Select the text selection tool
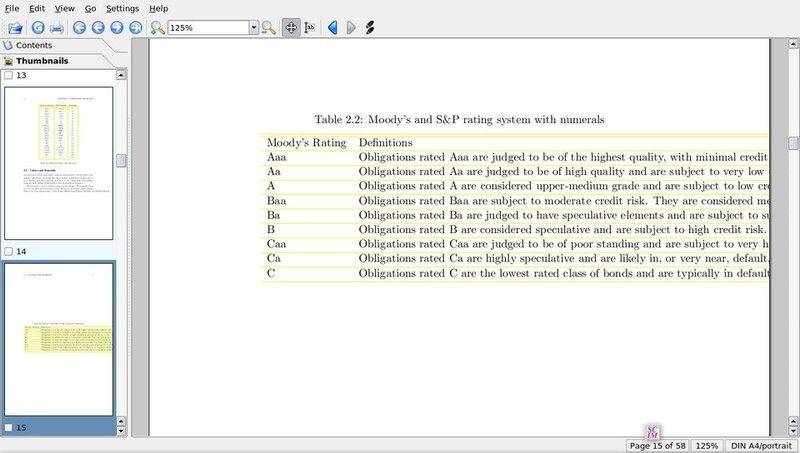The height and width of the screenshot is (453, 800). (x=310, y=28)
